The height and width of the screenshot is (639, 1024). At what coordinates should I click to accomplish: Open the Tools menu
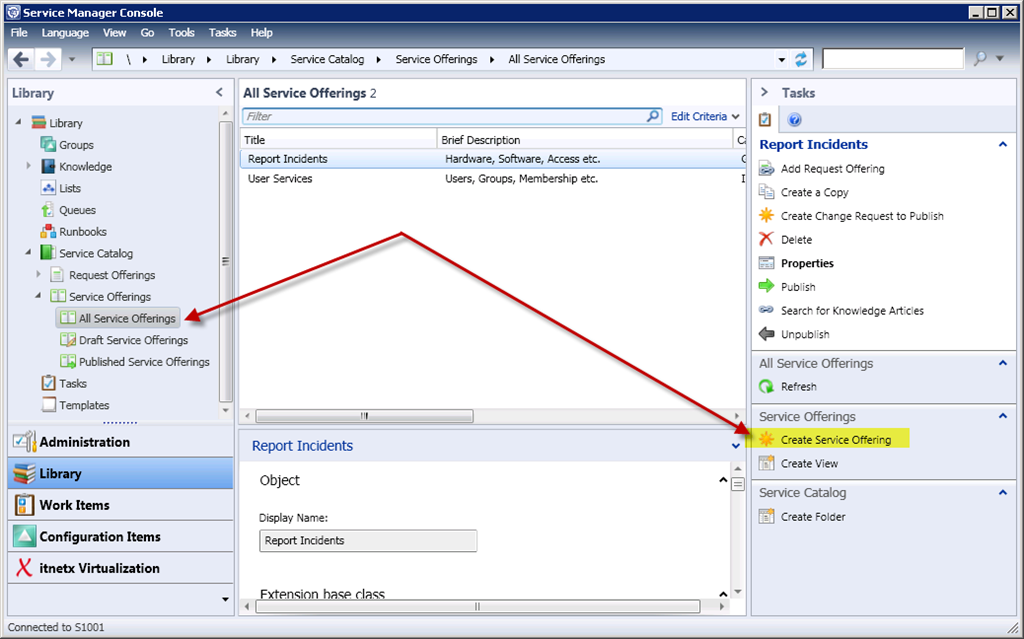tap(181, 33)
